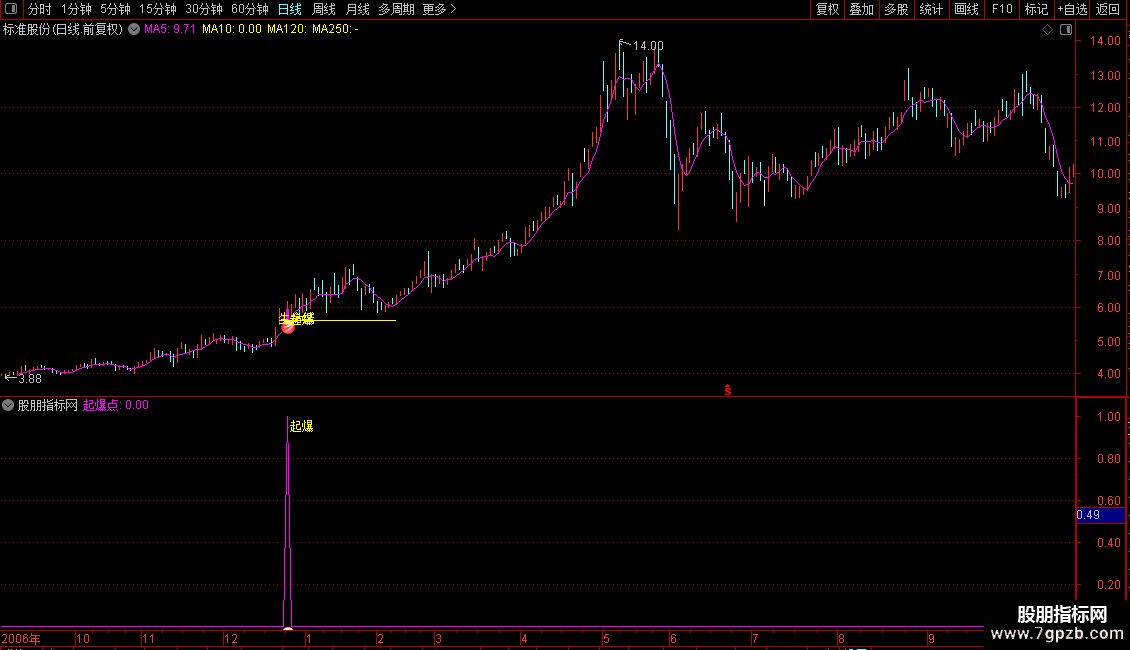The height and width of the screenshot is (650, 1130).
Task: Click the MA120 label in chart header
Action: pyautogui.click(x=287, y=29)
